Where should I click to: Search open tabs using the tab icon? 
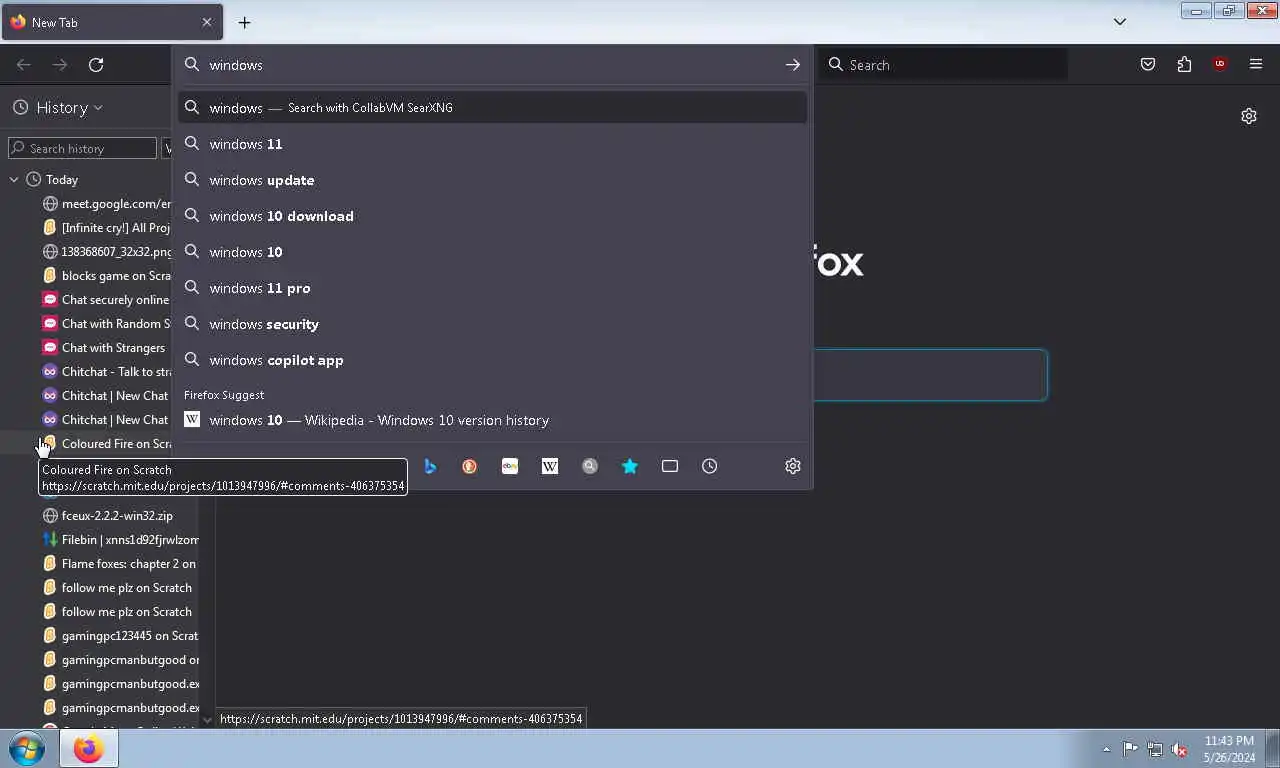[670, 466]
